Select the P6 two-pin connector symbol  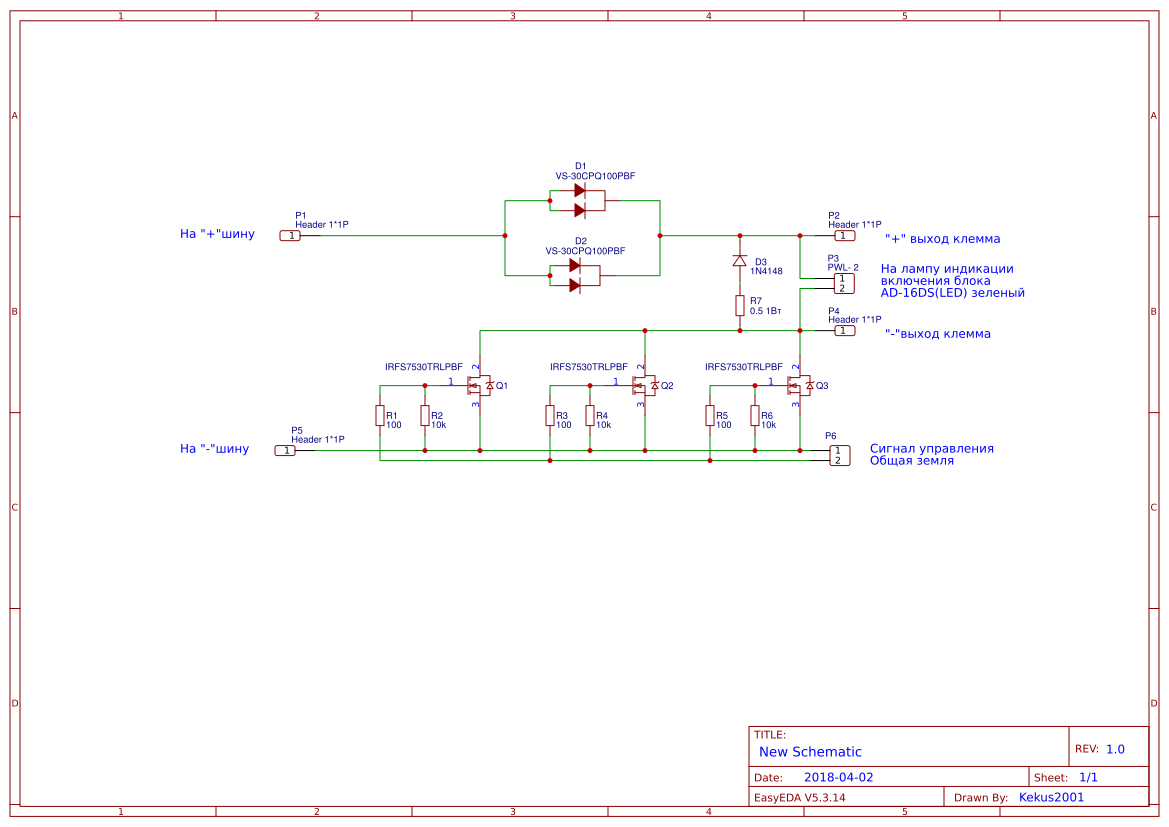pyautogui.click(x=839, y=456)
